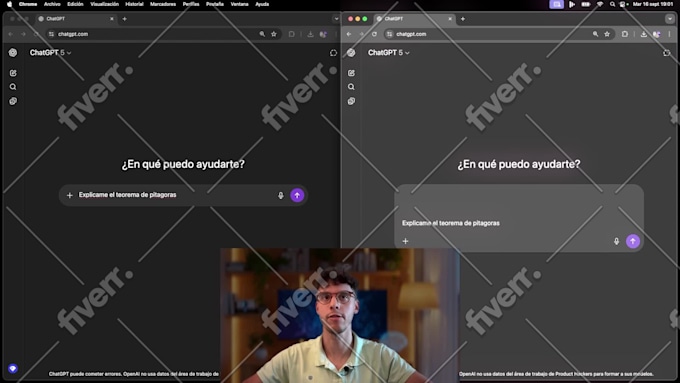680x383 pixels.
Task: Open tab search dropdown in left window
Action: [336, 19]
